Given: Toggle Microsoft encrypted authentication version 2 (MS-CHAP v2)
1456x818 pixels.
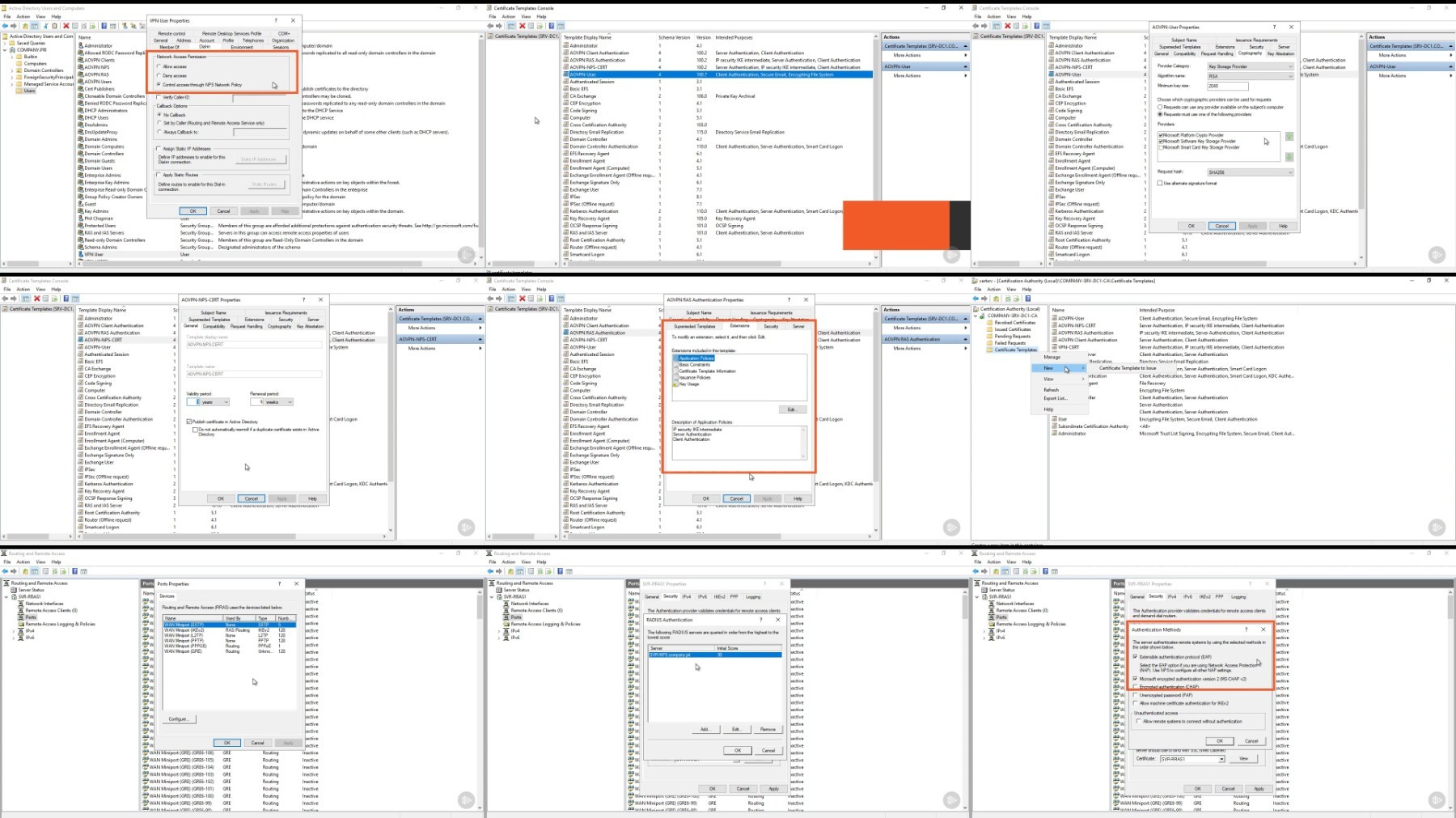Looking at the screenshot, I should pyautogui.click(x=1136, y=679).
